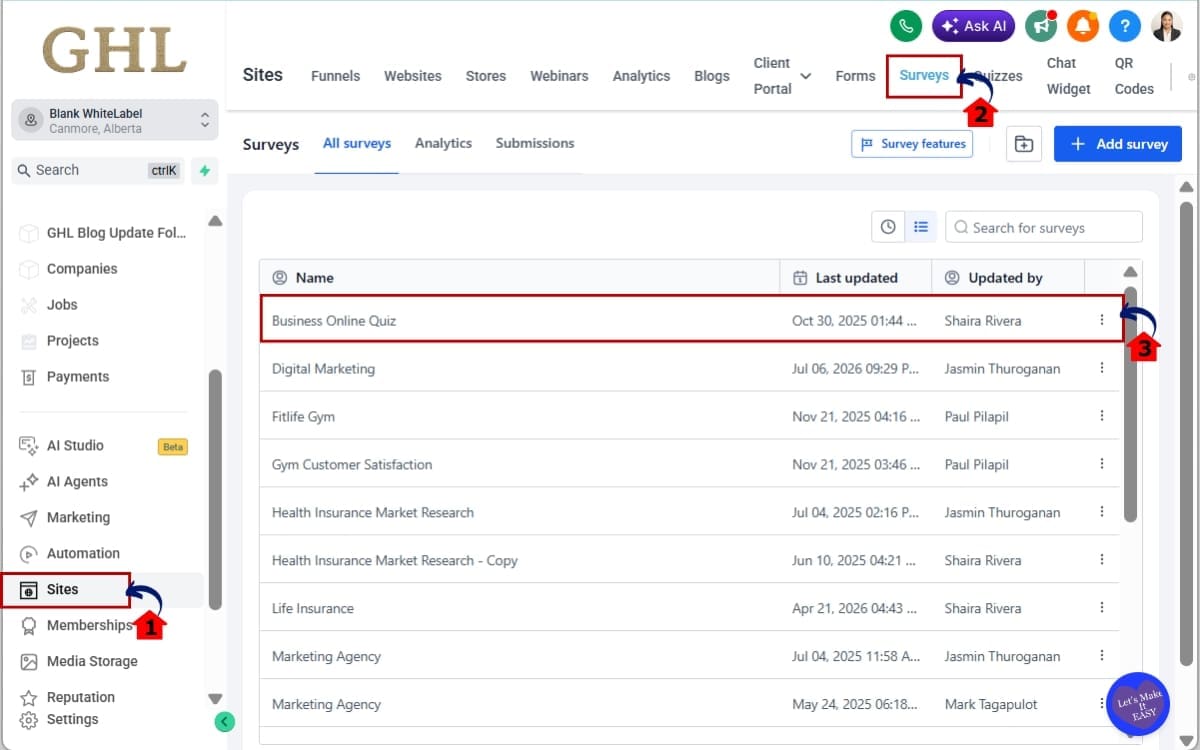1200x750 pixels.
Task: Switch to the Funnels tab
Action: (x=335, y=76)
